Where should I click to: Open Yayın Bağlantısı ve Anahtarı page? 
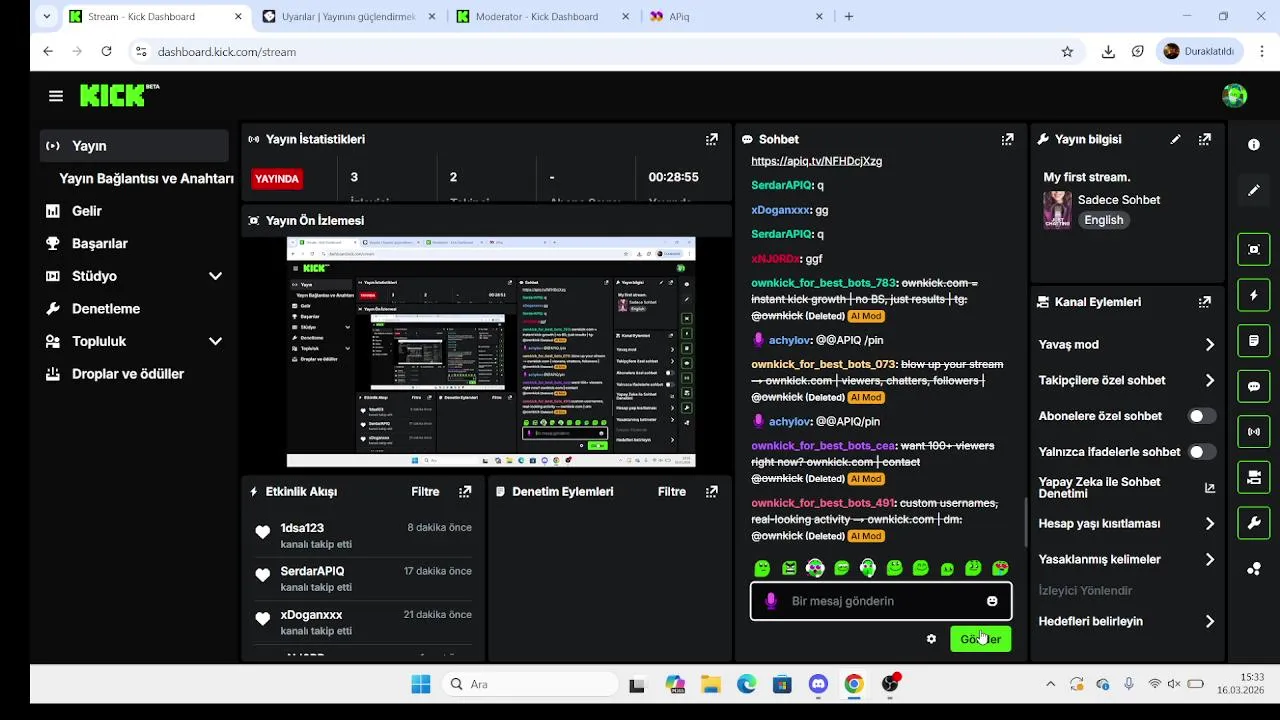(x=146, y=178)
